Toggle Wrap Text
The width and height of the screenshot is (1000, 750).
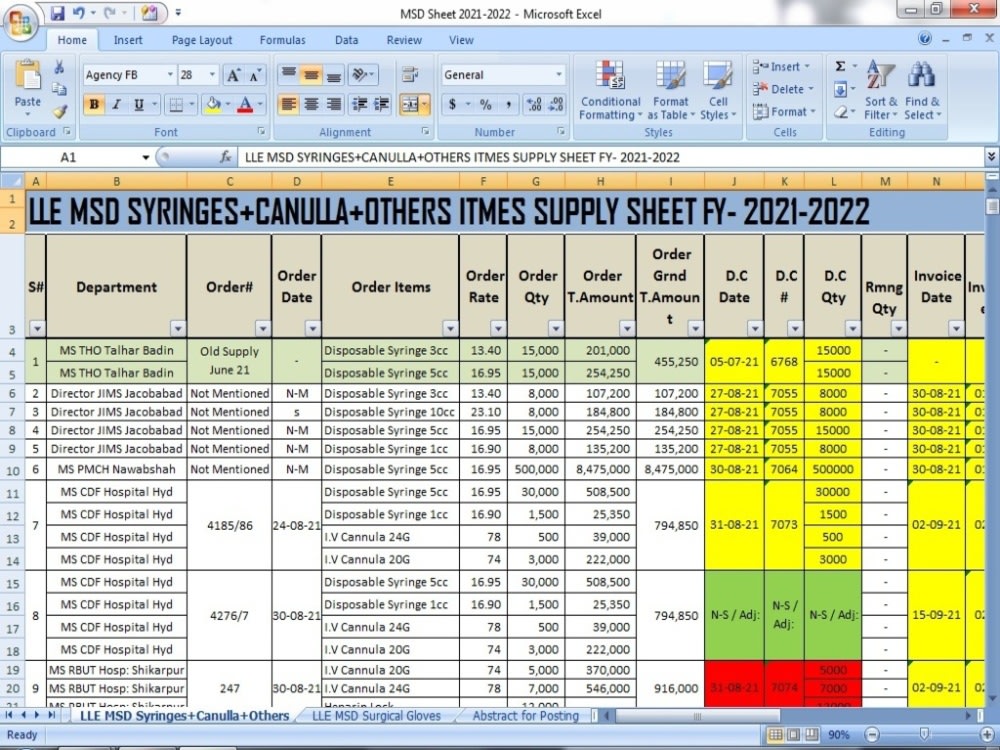coord(409,75)
